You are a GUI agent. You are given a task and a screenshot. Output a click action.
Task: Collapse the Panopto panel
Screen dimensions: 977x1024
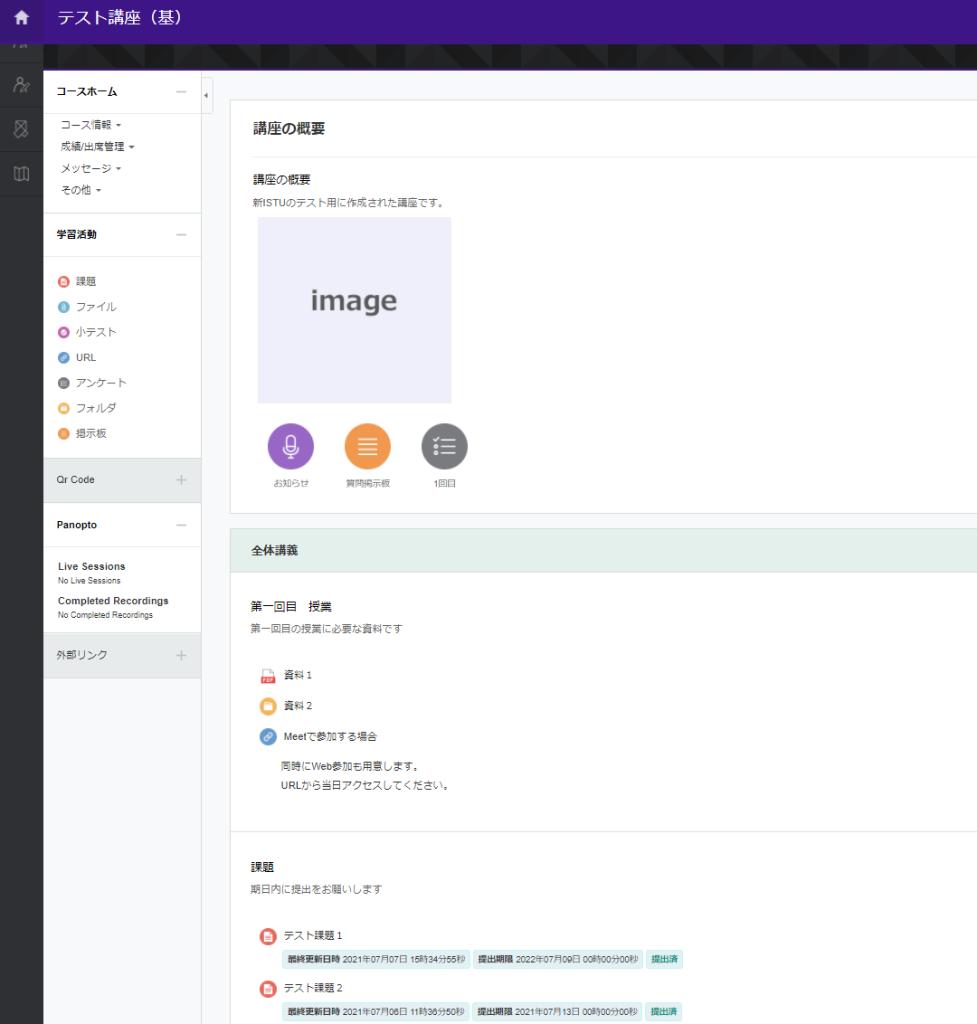[x=181, y=525]
